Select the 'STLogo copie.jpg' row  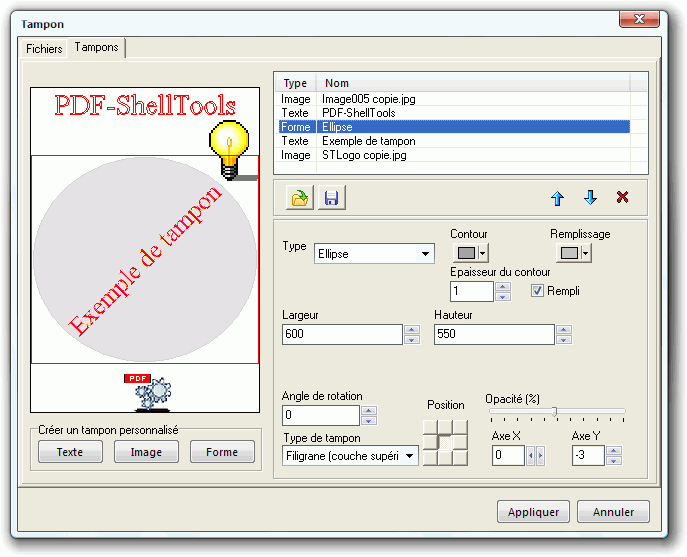click(454, 155)
